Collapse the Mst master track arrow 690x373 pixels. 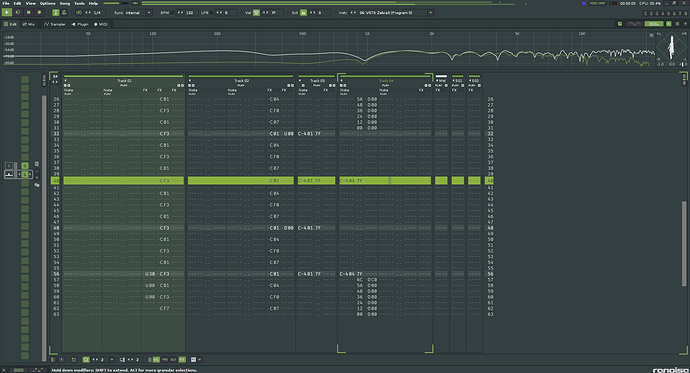pyautogui.click(x=437, y=80)
